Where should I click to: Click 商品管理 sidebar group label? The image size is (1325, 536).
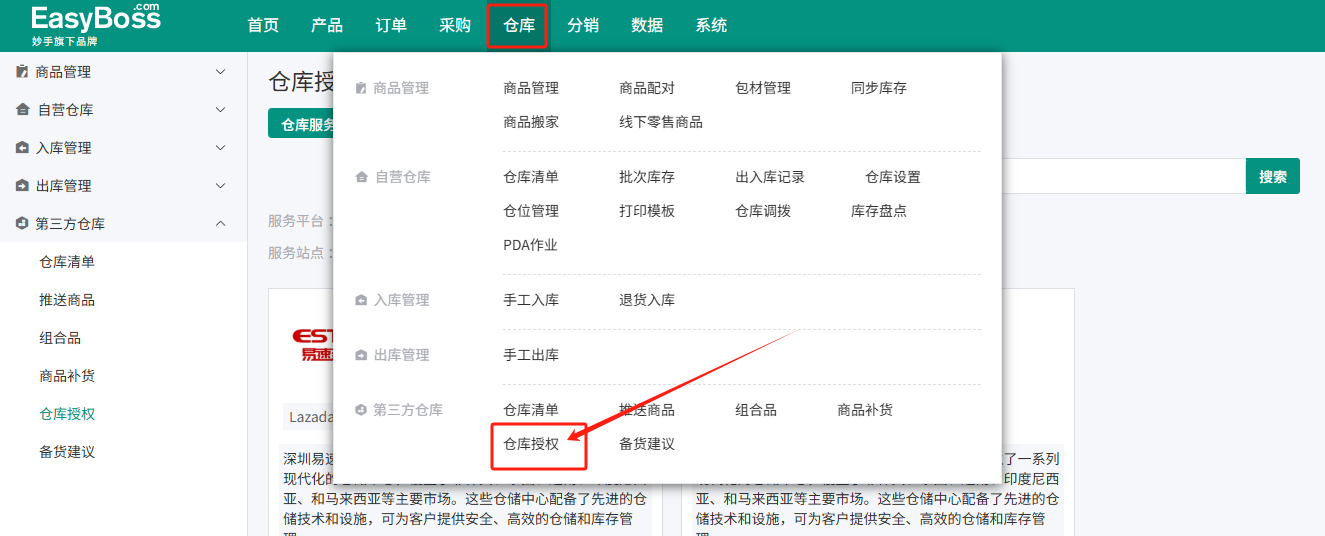(63, 72)
